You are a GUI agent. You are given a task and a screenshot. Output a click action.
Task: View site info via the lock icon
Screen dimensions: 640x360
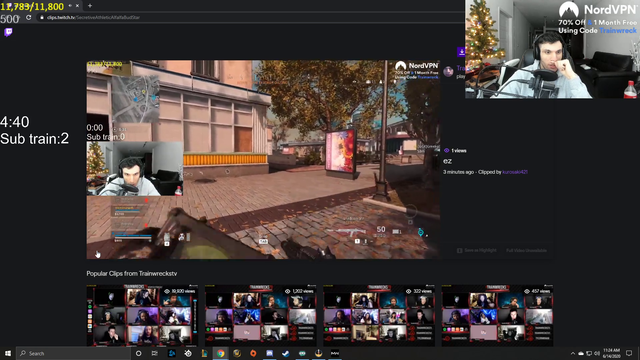point(42,18)
